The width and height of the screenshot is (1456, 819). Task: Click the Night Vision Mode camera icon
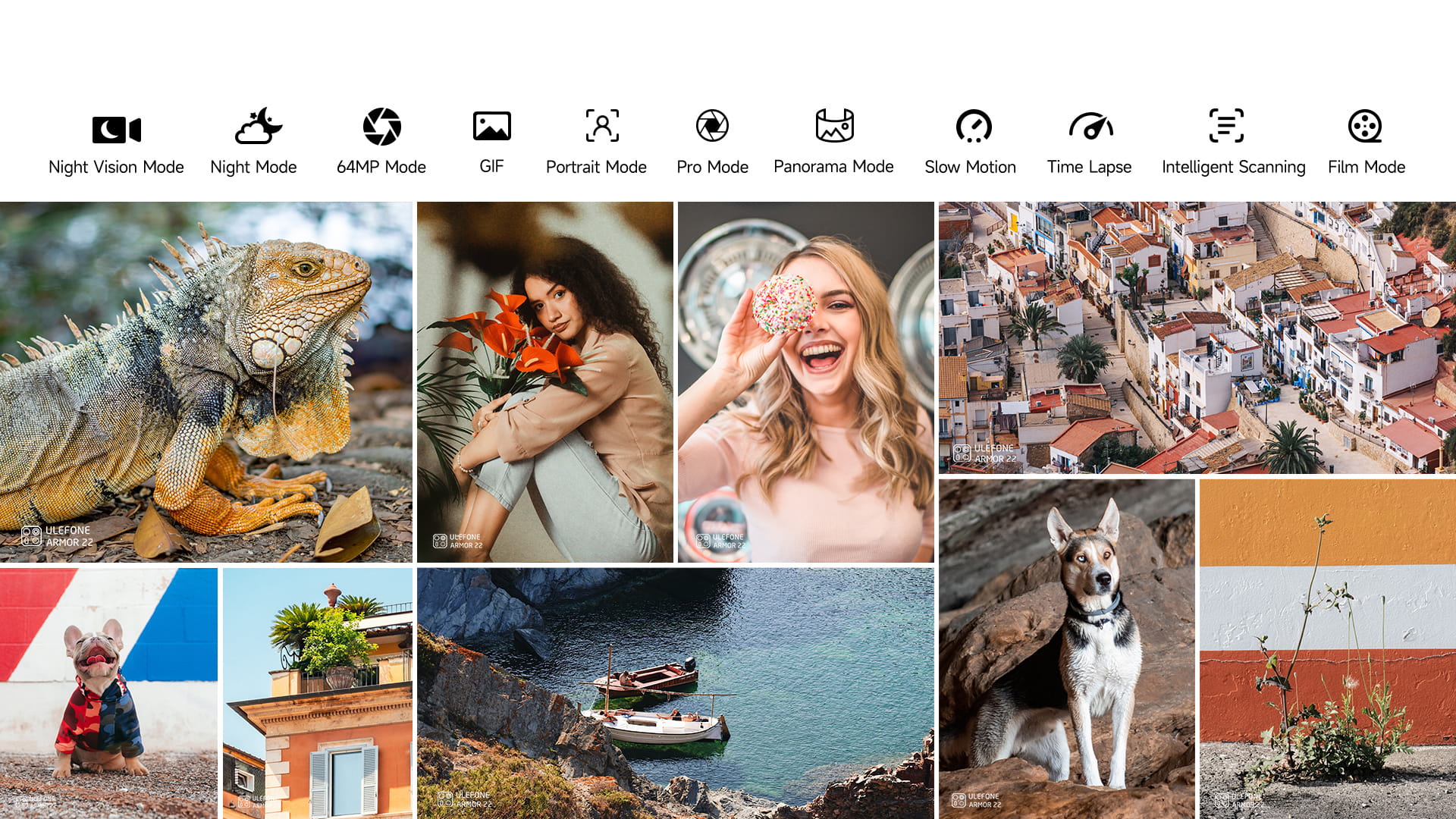pos(116,130)
